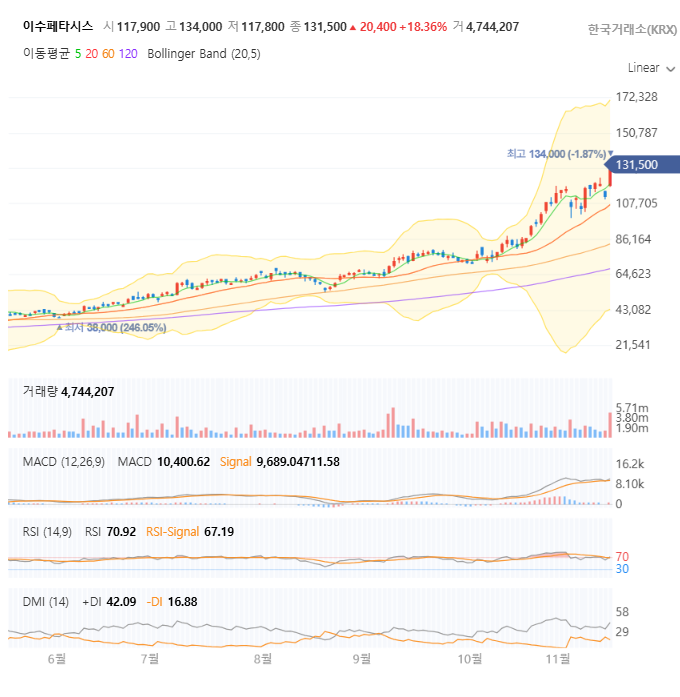Click the low price 117,800 value
The image size is (680, 697).
[x=263, y=27]
